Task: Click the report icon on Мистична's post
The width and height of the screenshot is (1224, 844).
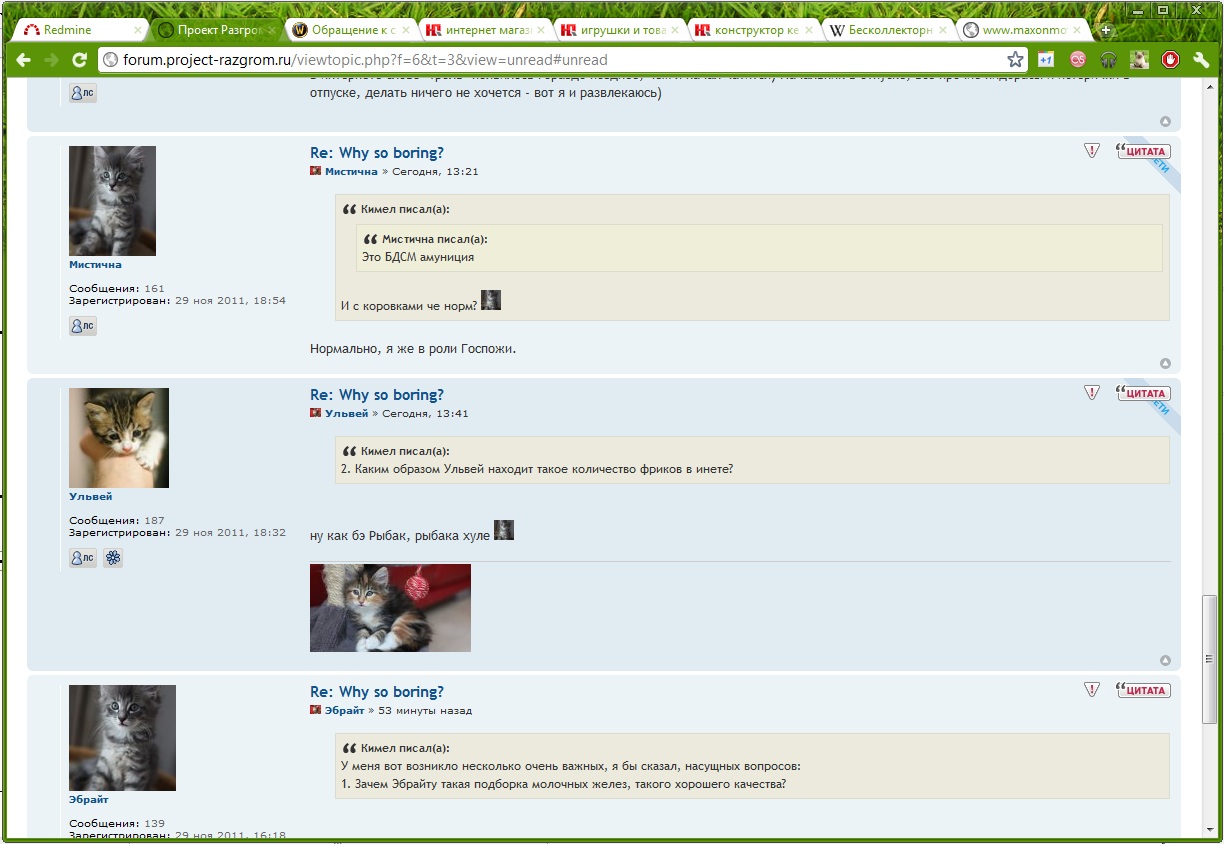Action: click(1092, 151)
